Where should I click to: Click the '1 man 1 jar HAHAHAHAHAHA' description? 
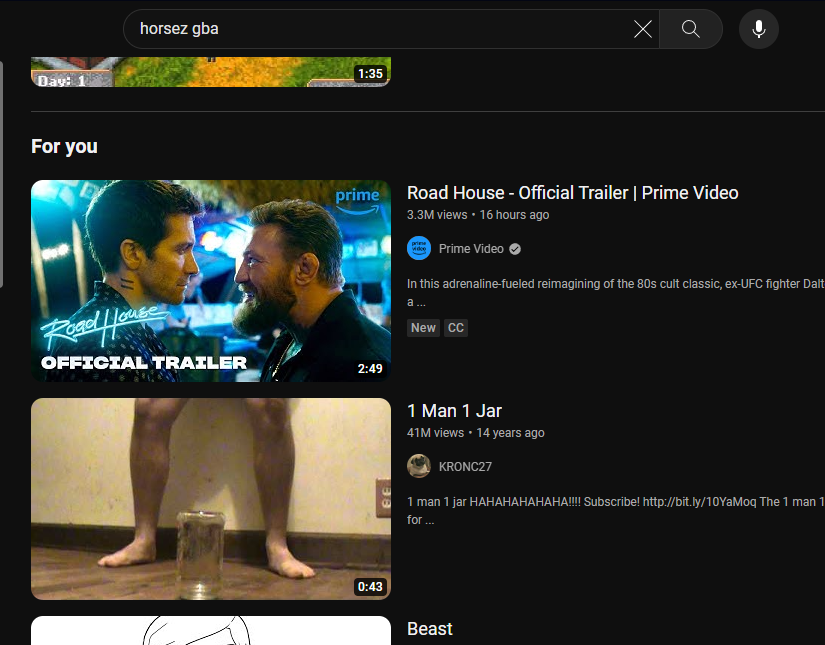click(x=616, y=510)
